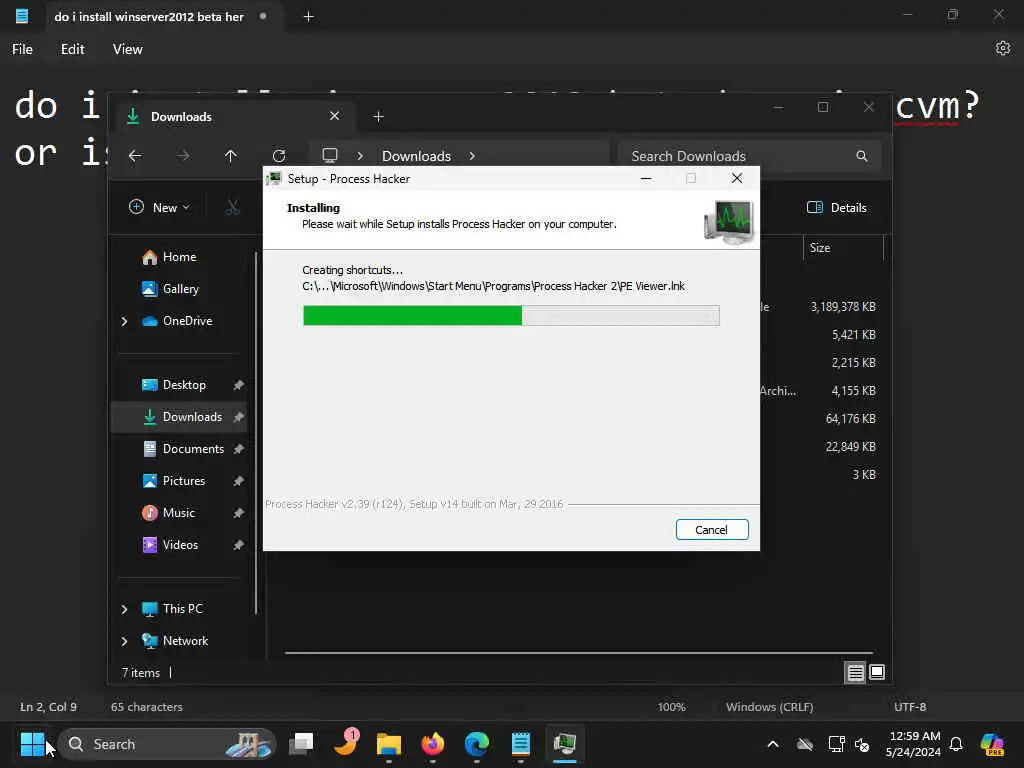Go up one folder level
Image resolution: width=1024 pixels, height=768 pixels.
click(231, 156)
